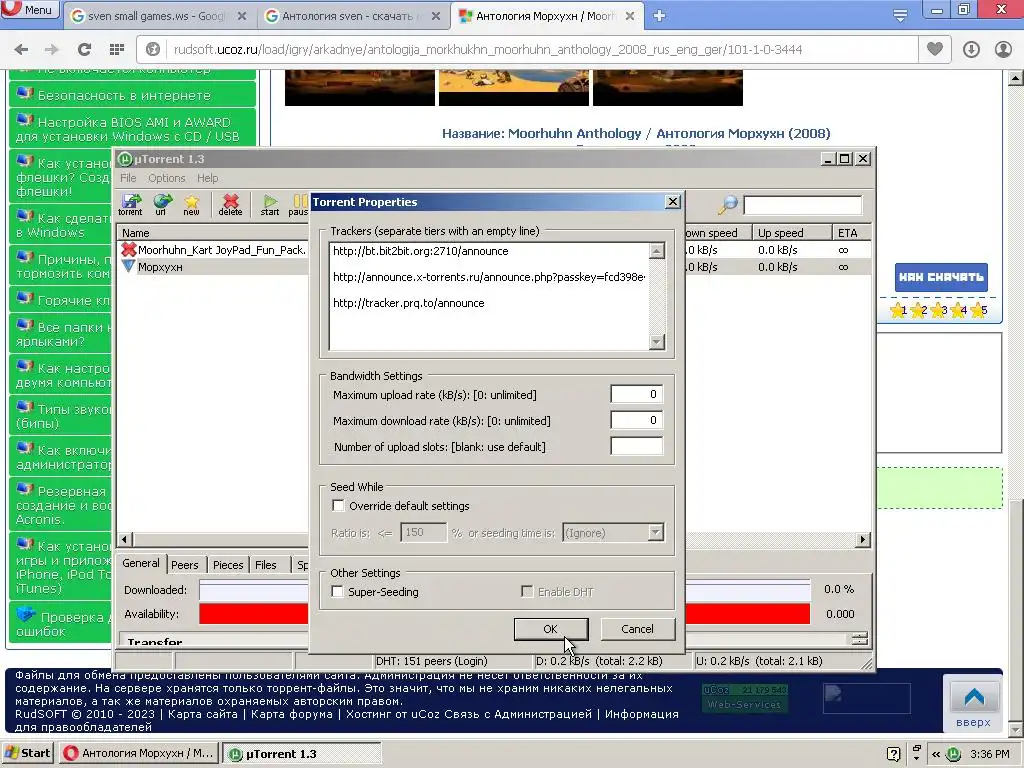Image resolution: width=1024 pixels, height=768 pixels.
Task: Rate the file with the first star
Action: pos(898,310)
